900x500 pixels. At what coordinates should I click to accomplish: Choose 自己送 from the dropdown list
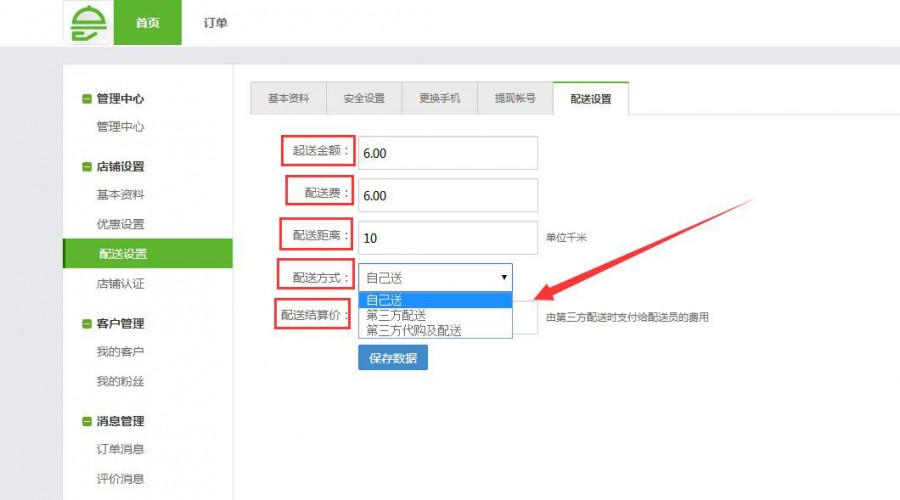[x=435, y=300]
